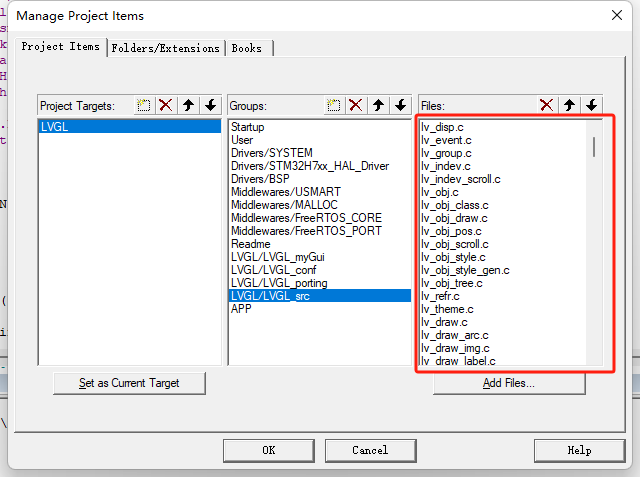Viewport: 640px width, 477px height.
Task: Create a new group
Action: tap(334, 106)
